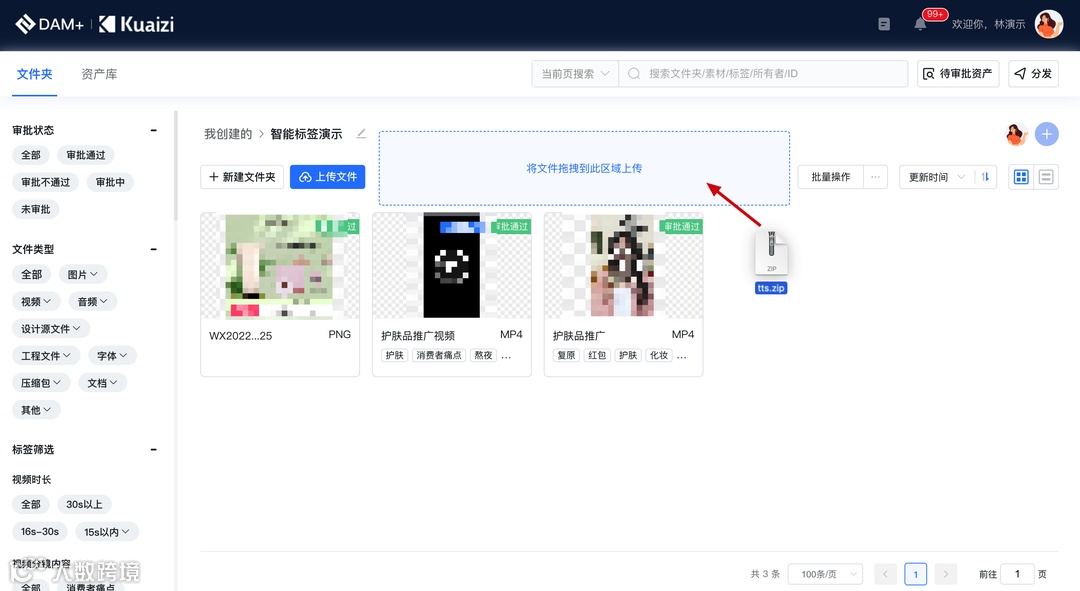Select 全部 under 文件类型
1080x591 pixels.
[32, 274]
